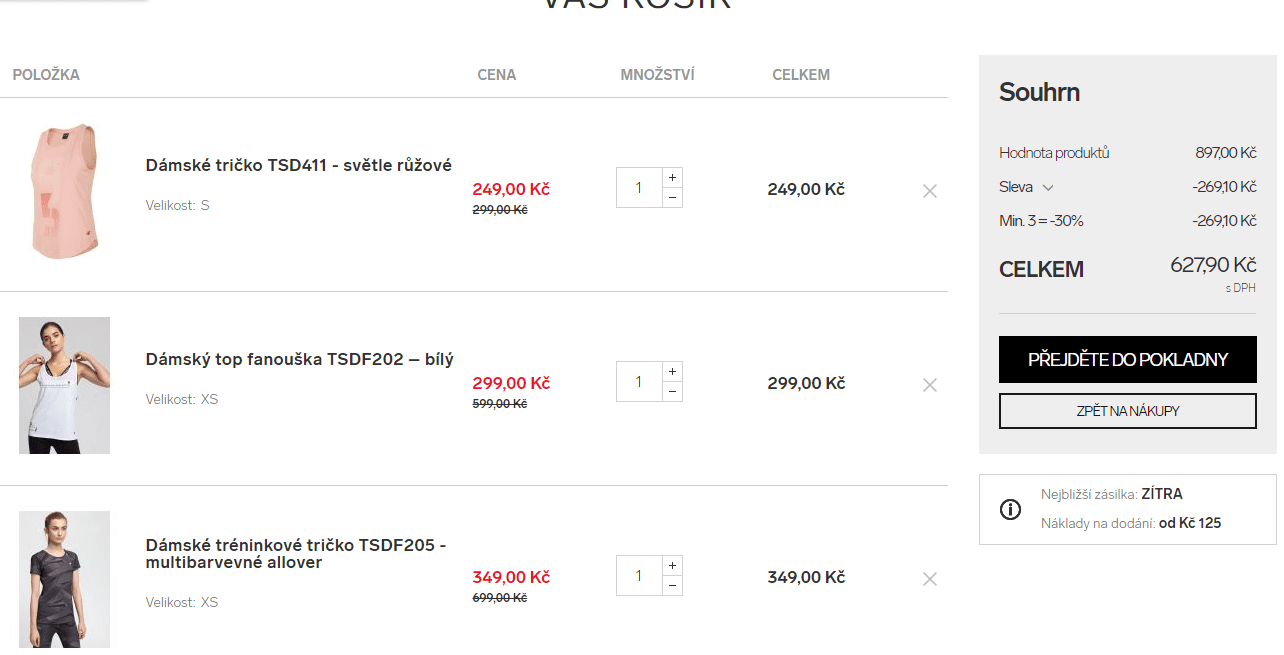Image resolution: width=1284 pixels, height=655 pixels.
Task: Open the pink tank top product thumbnail
Action: point(64,191)
